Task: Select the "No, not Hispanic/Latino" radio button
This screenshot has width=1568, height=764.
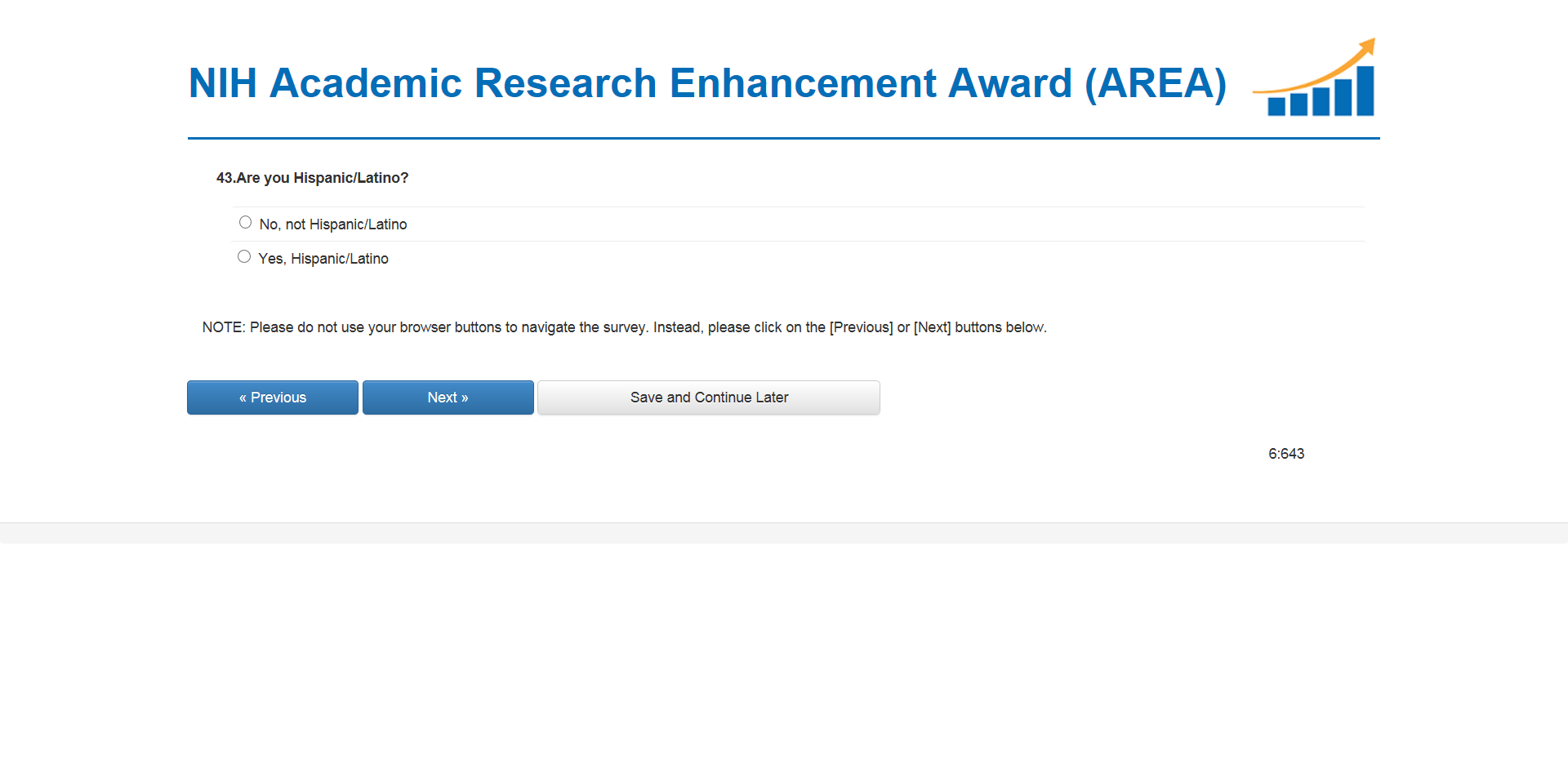Action: tap(245, 222)
